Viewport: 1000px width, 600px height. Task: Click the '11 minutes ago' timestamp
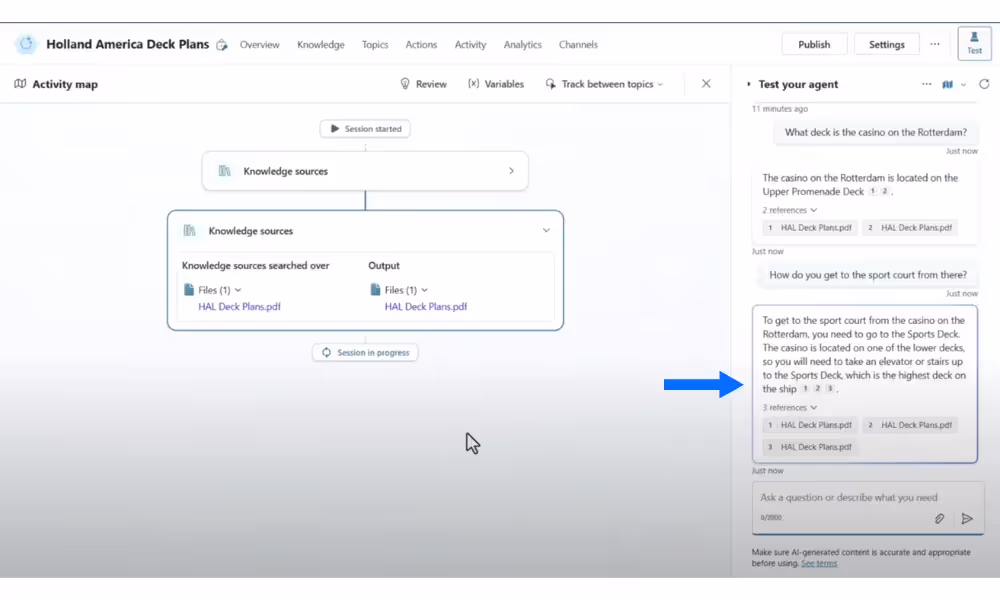coord(779,109)
